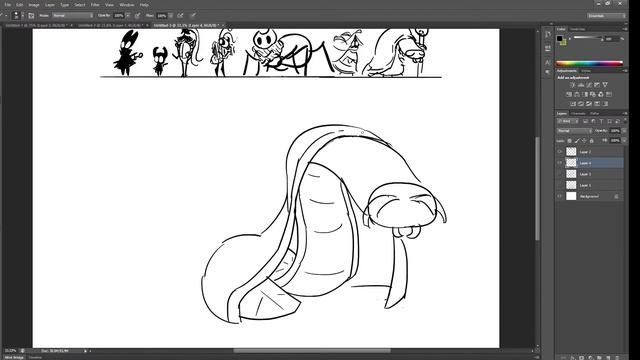Viewport: 640px width, 360px height.
Task: Click the foreground color swatch in Color panel
Action: pyautogui.click(x=560, y=38)
